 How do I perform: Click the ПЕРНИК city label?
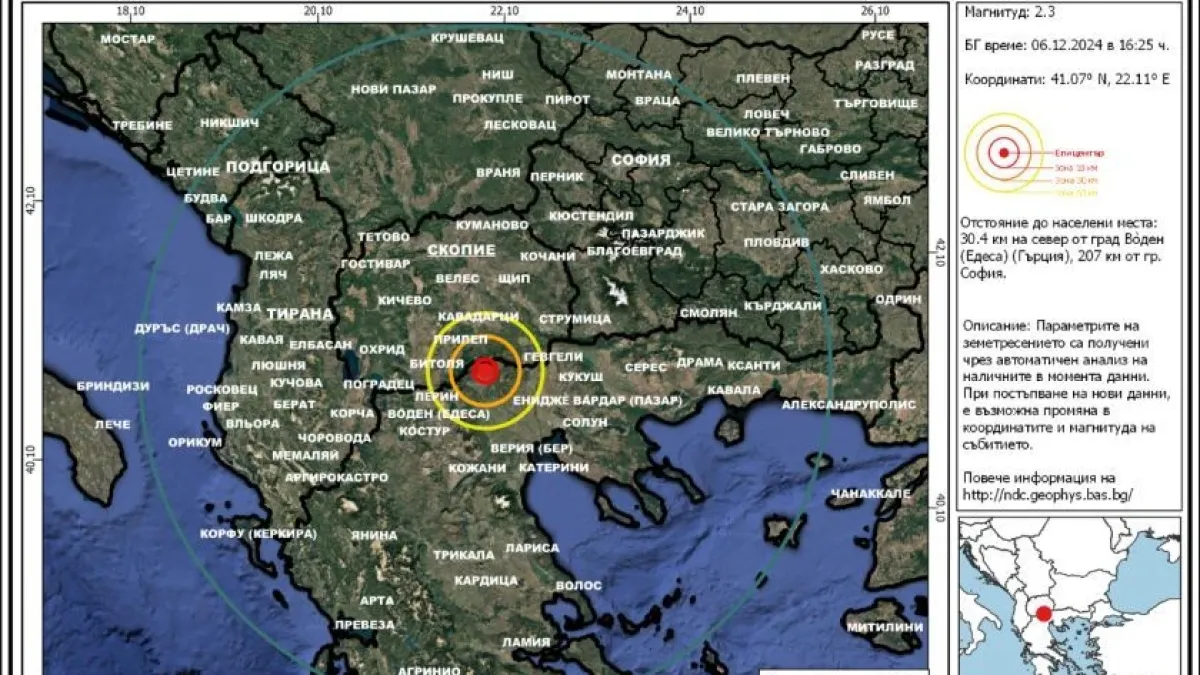(x=557, y=176)
